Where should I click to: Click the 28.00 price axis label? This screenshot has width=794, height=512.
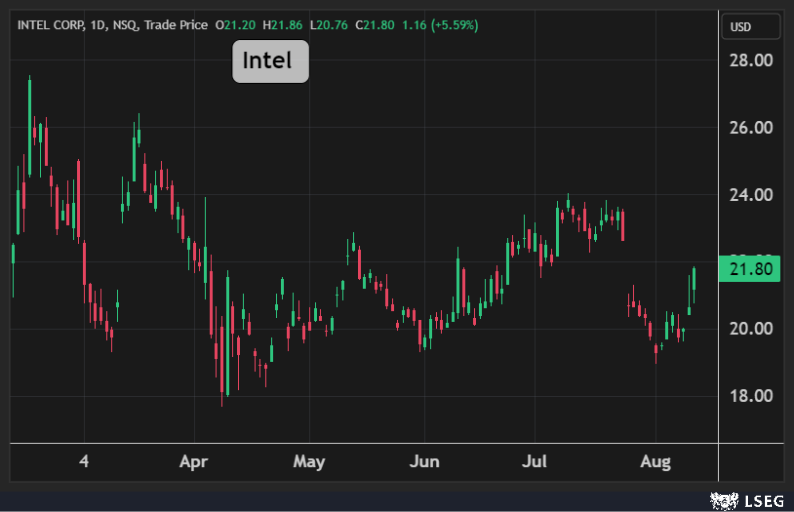point(749,61)
